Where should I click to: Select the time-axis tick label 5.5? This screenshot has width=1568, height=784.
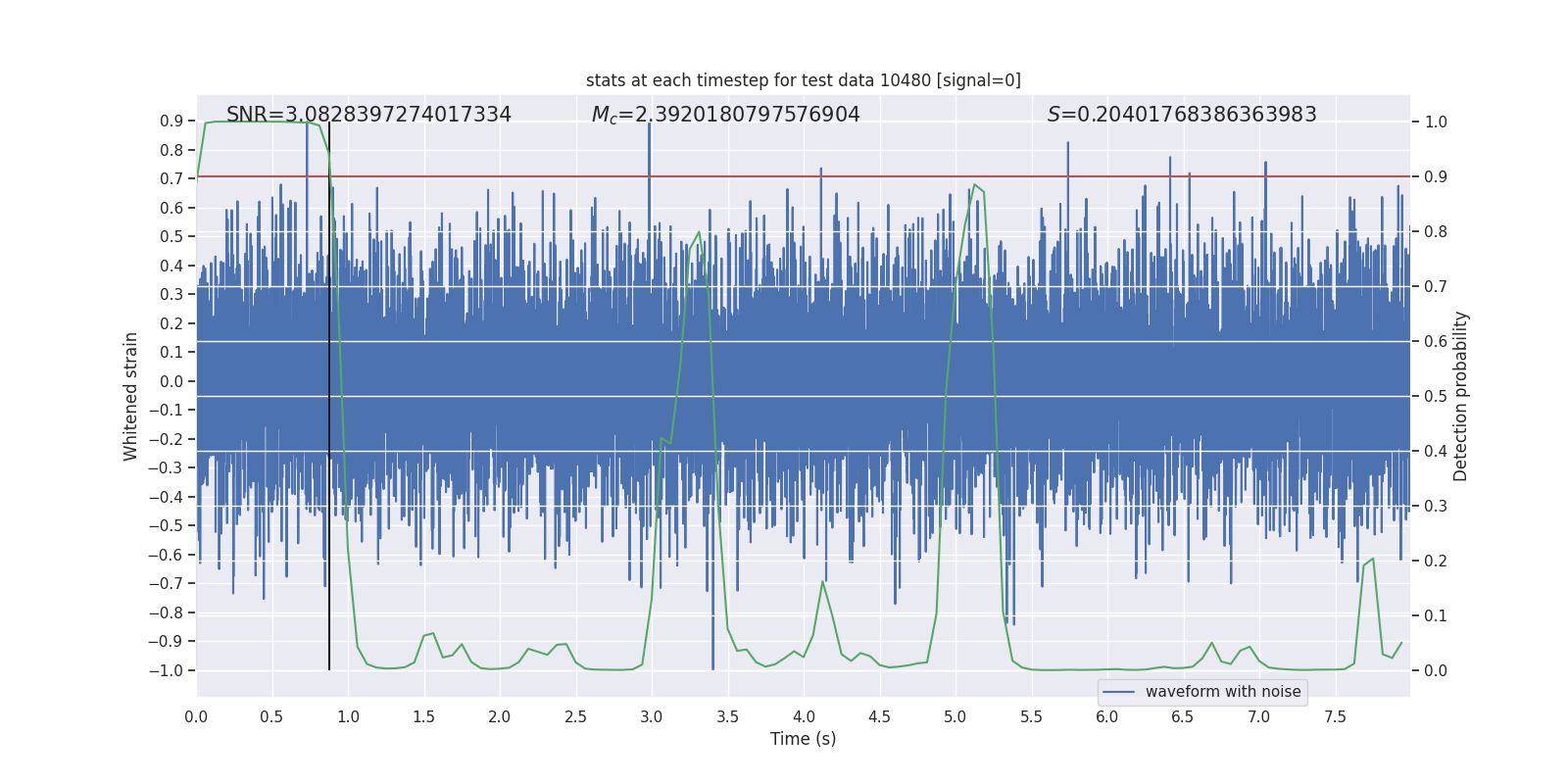tap(1031, 716)
